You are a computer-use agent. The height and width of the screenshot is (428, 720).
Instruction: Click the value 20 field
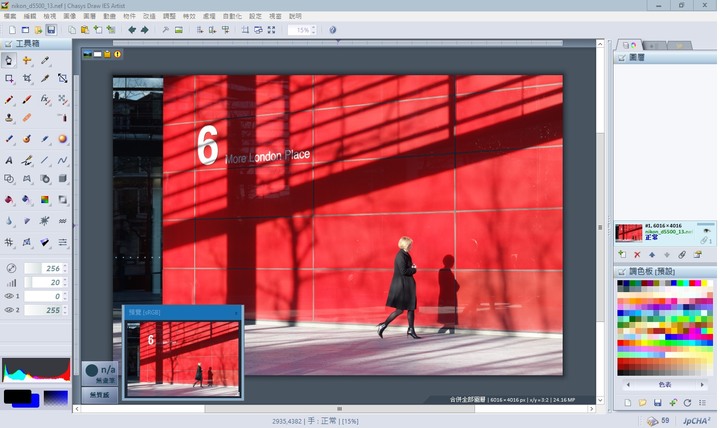(x=43, y=282)
